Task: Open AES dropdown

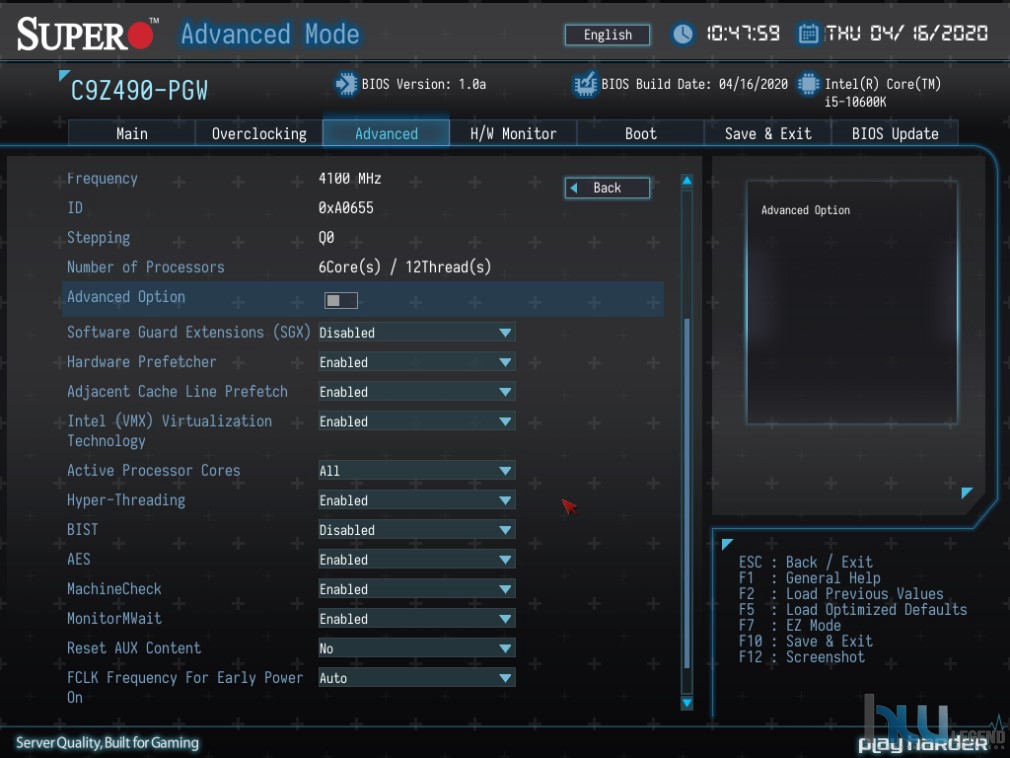Action: (417, 560)
